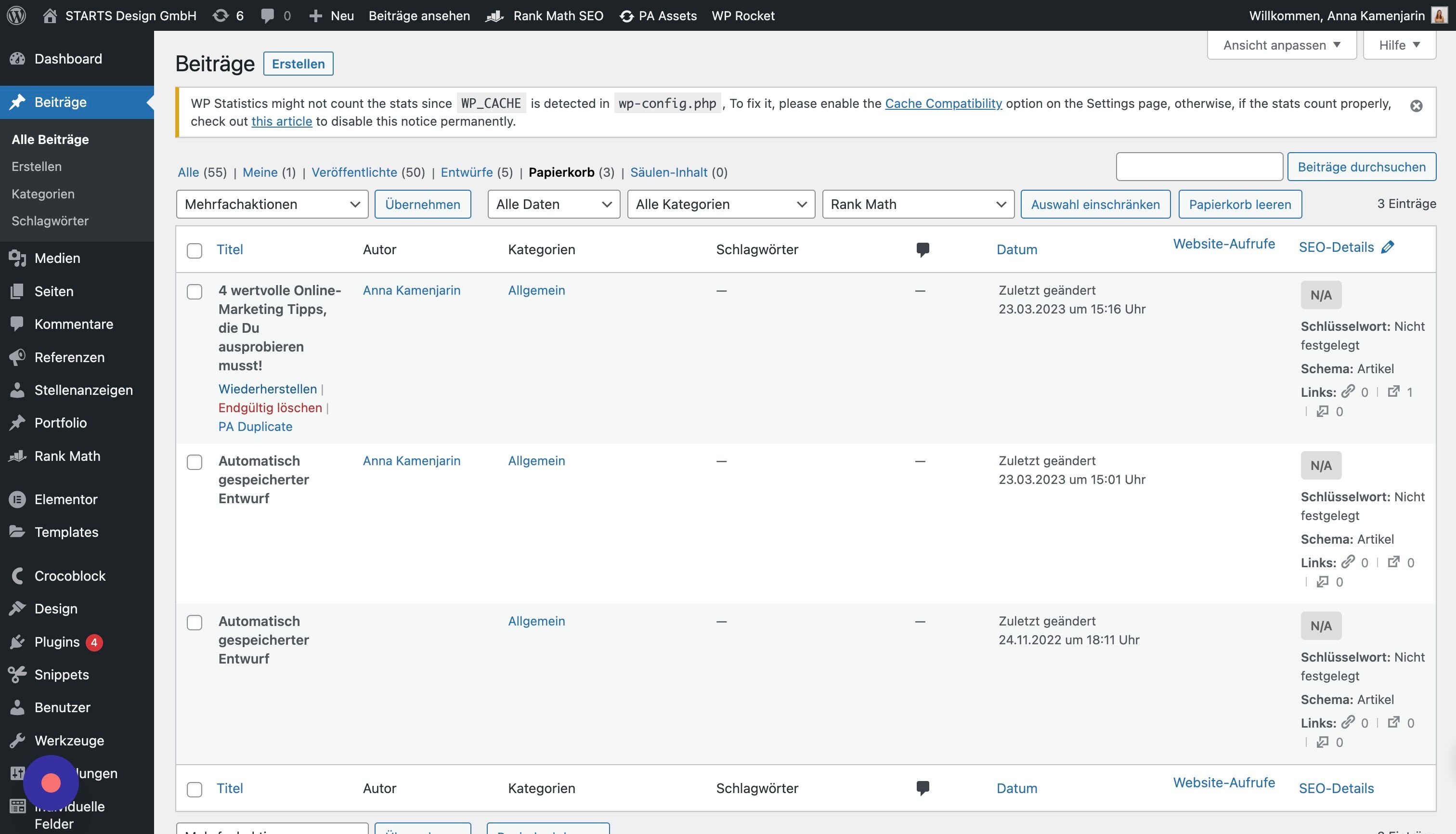Open the Kommentare bubble icon in sidebar

point(17,324)
